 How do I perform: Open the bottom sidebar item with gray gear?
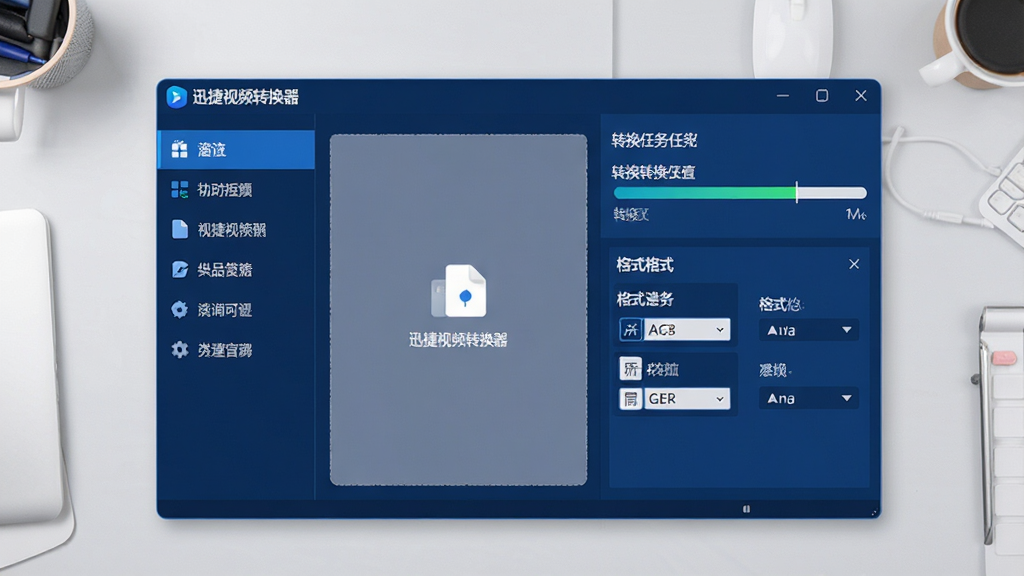[x=236, y=350]
